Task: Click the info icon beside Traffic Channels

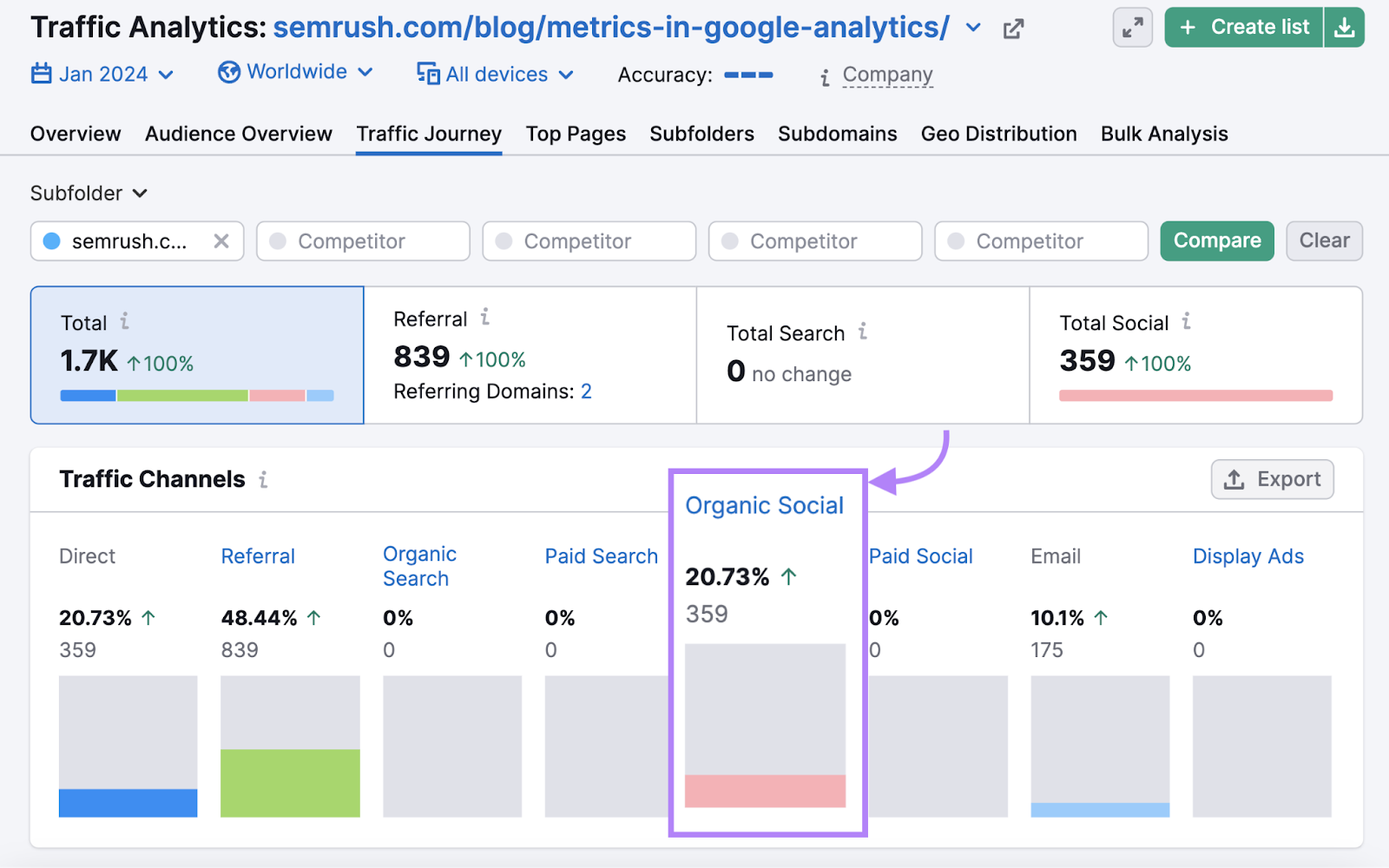Action: [x=263, y=479]
